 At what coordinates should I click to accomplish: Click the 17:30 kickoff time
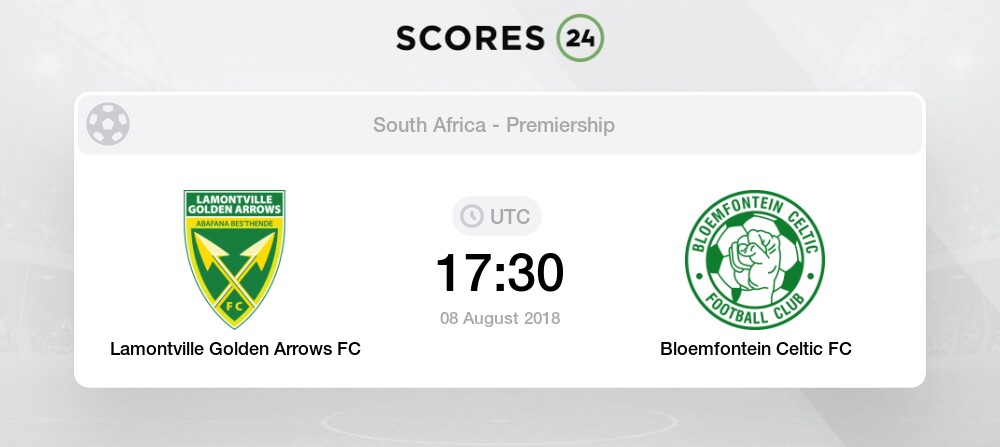(499, 273)
